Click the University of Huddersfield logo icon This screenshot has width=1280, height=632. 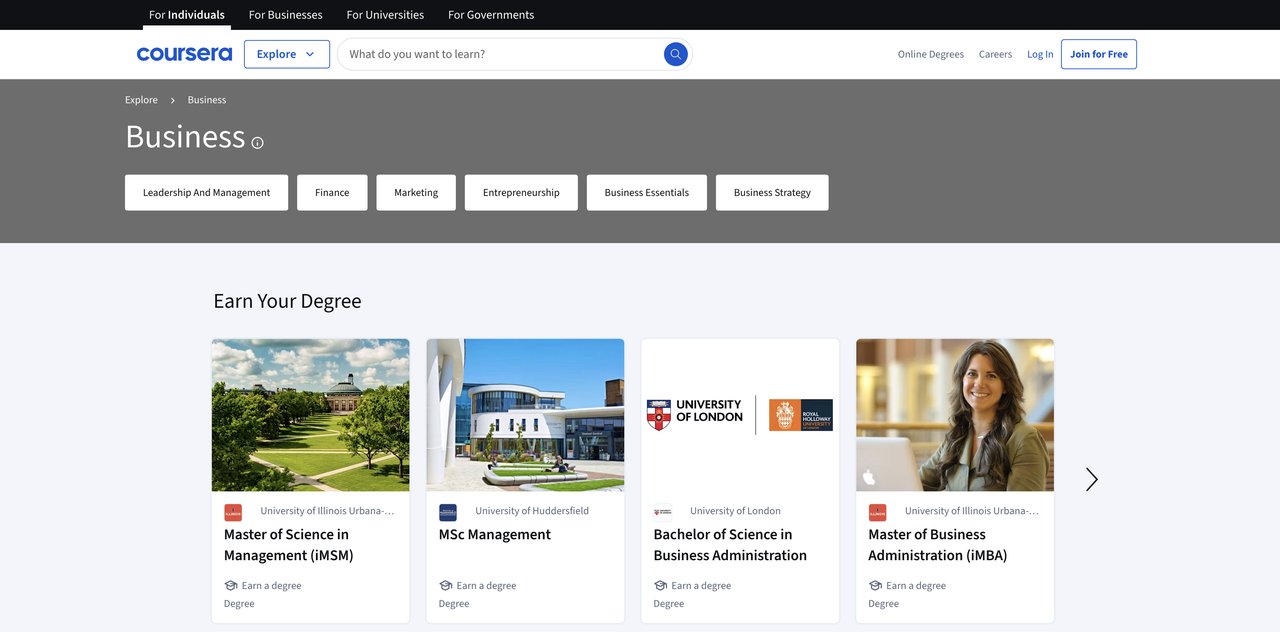point(448,512)
